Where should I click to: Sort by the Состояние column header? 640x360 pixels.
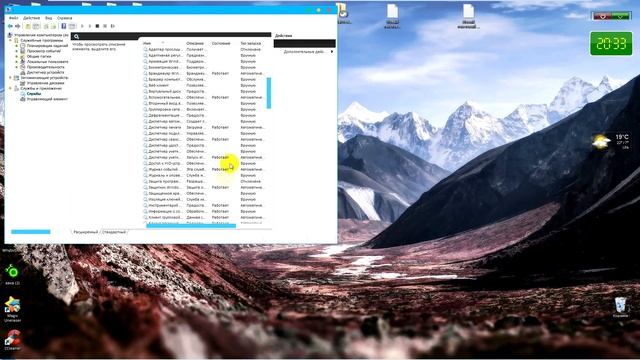221,43
